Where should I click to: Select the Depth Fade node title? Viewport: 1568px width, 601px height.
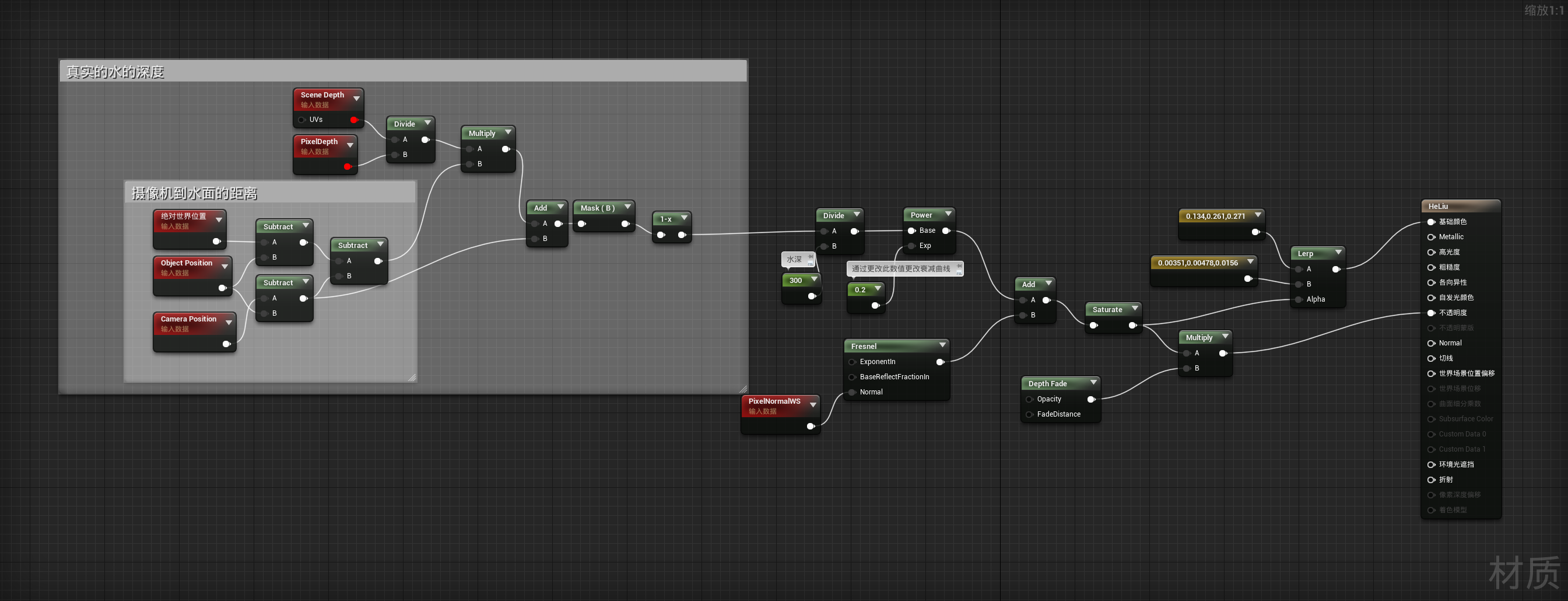click(1047, 383)
